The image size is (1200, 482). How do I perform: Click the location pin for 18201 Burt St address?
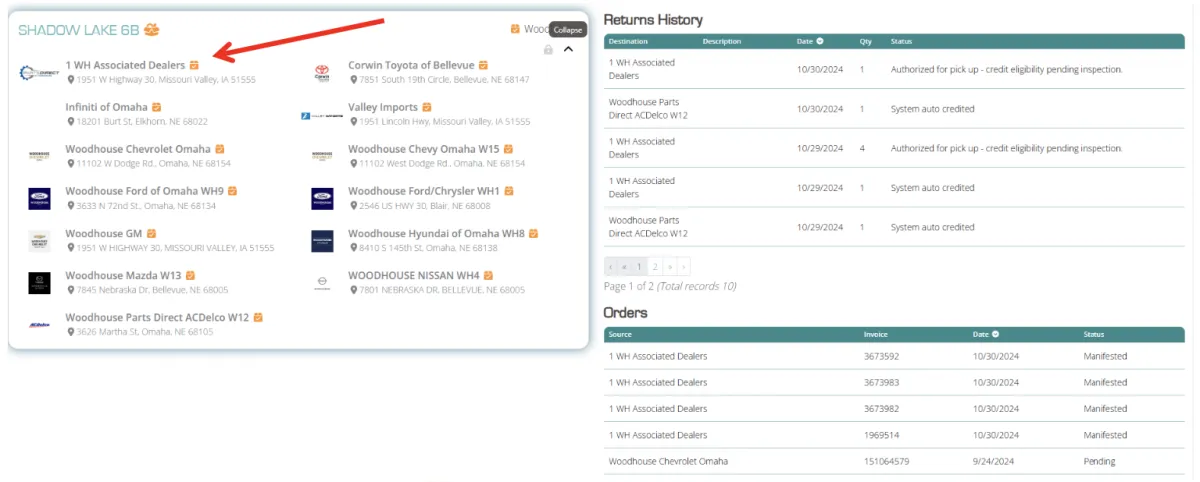click(71, 121)
